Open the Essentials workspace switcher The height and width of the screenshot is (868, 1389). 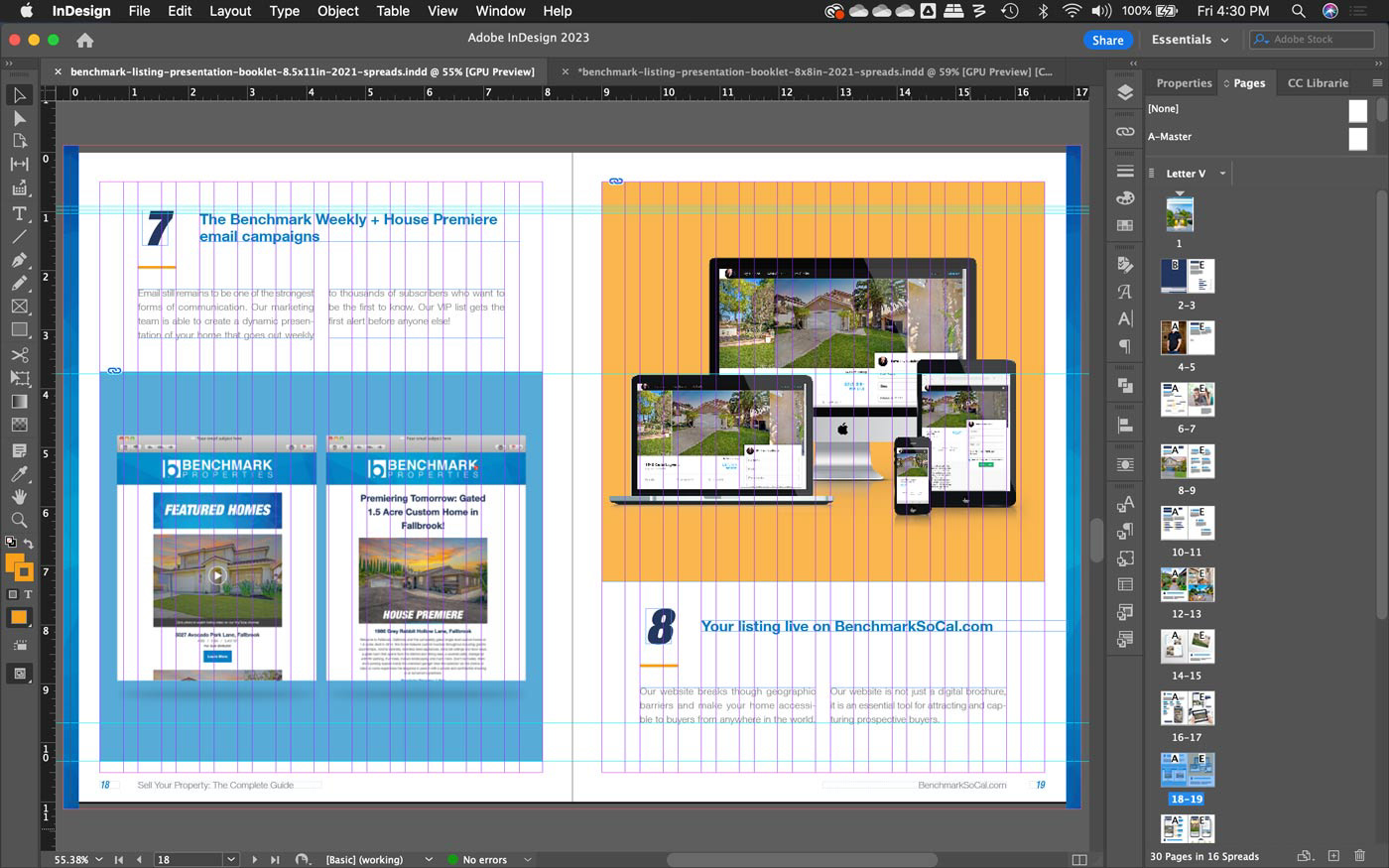1190,40
